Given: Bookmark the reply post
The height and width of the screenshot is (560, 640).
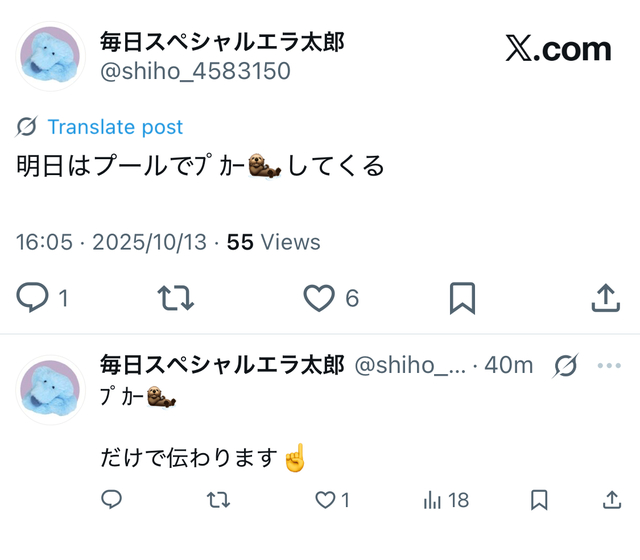Looking at the screenshot, I should 539,500.
